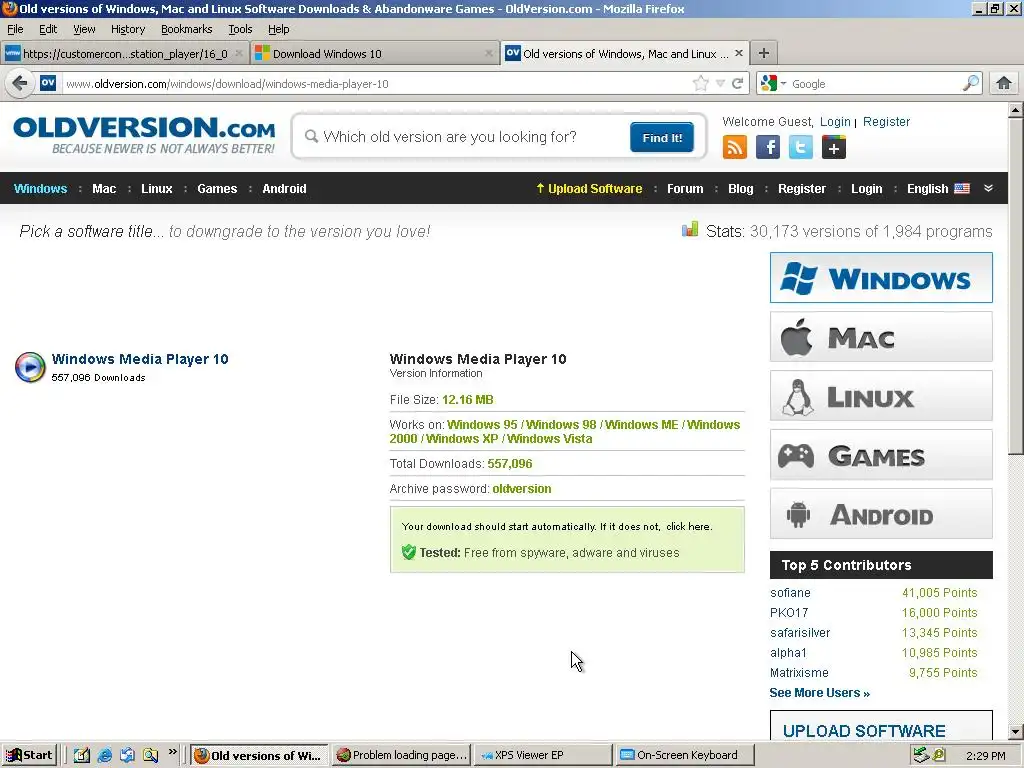The image size is (1024, 768).
Task: Click in the URL address field
Action: (376, 84)
